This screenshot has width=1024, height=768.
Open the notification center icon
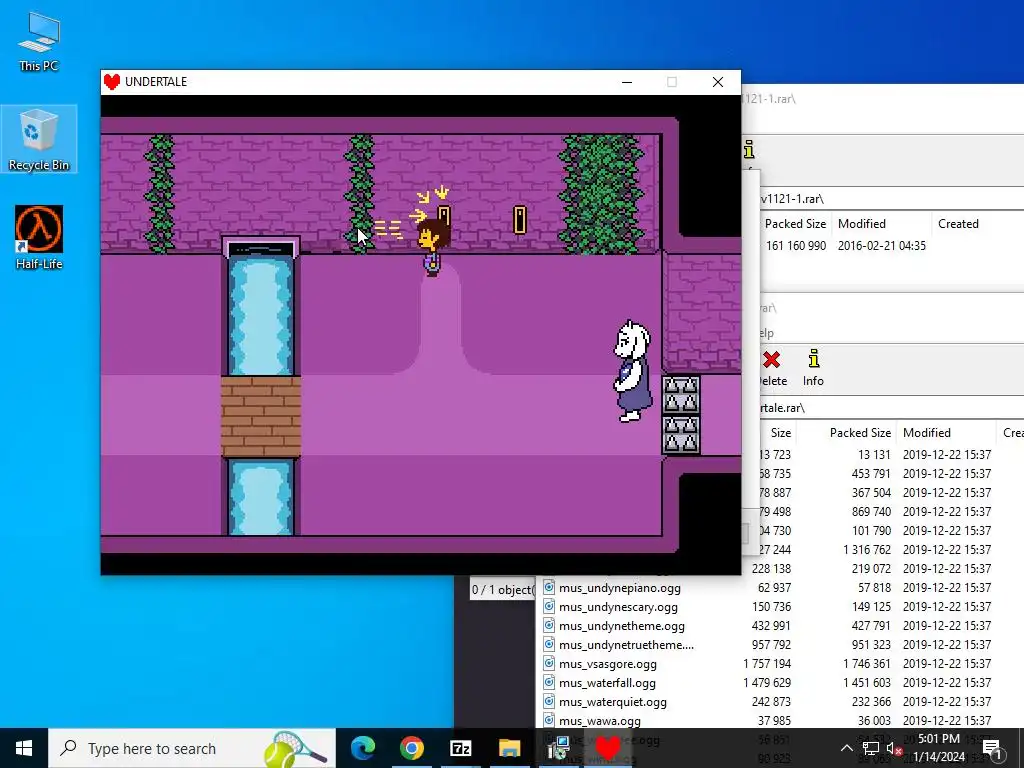click(x=991, y=748)
